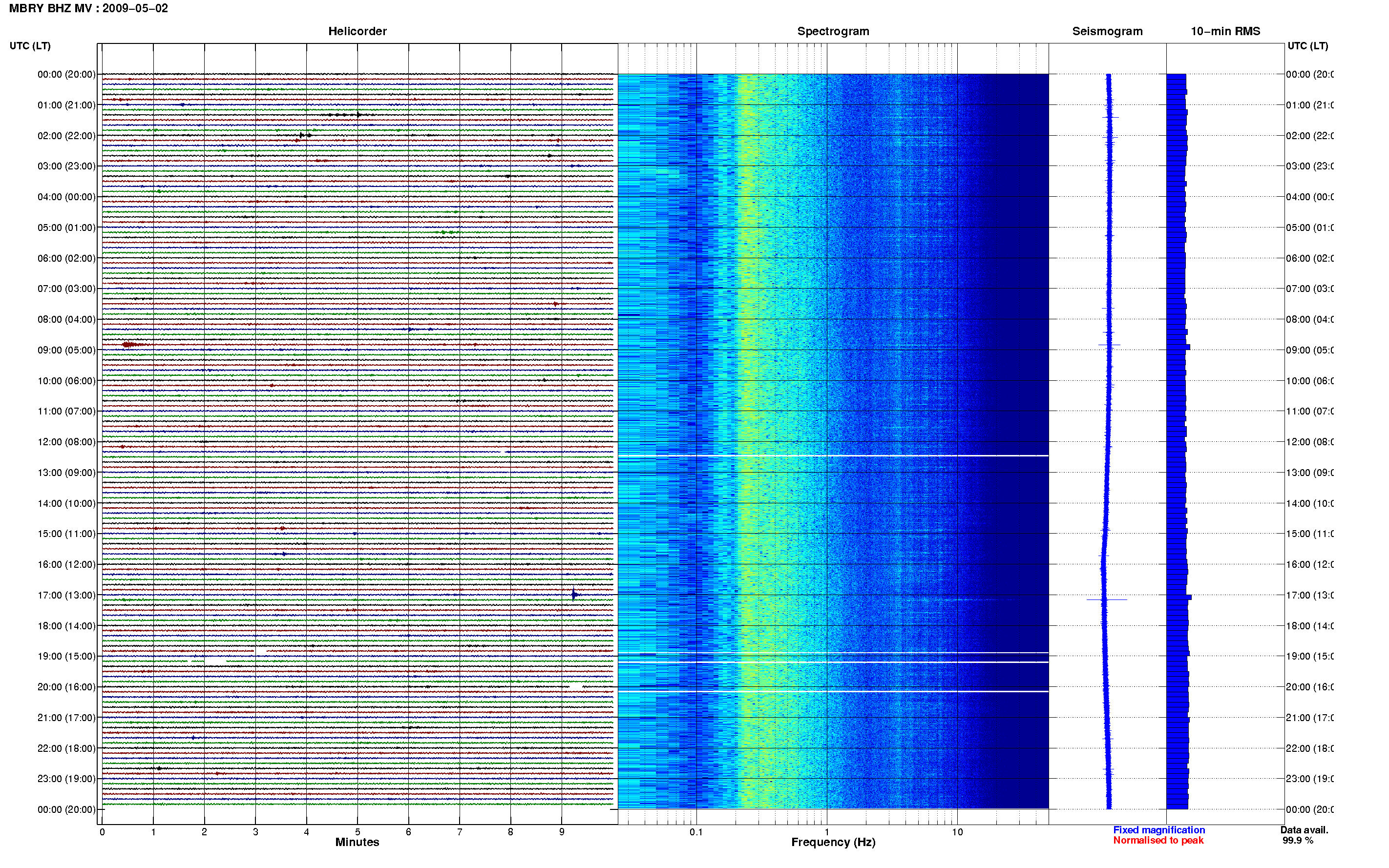Viewport: 1389px width, 868px height.
Task: Click the "99.9 %" availability value
Action: tap(1298, 841)
